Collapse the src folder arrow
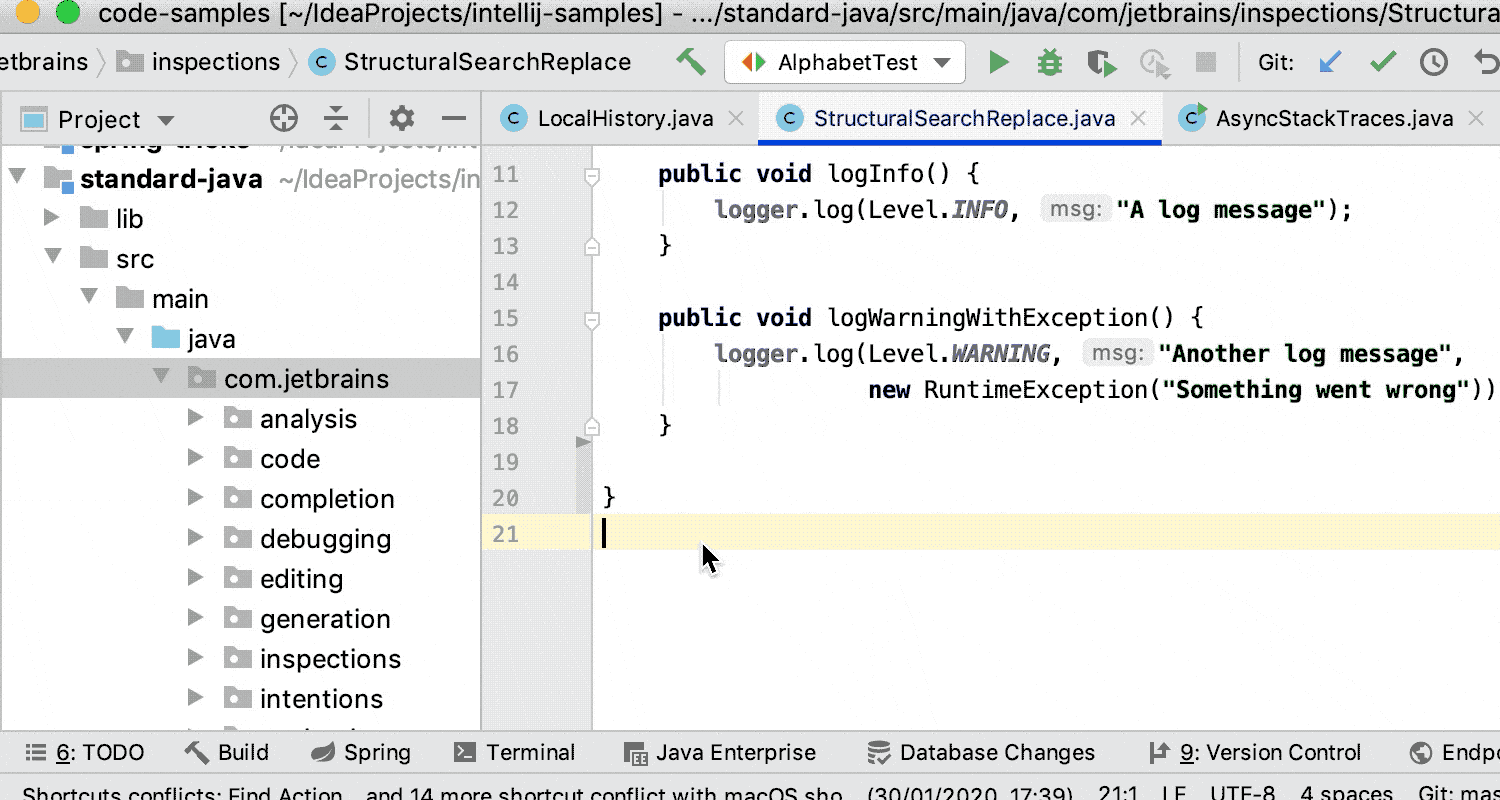Screen dimensions: 1500x800 tap(53, 258)
